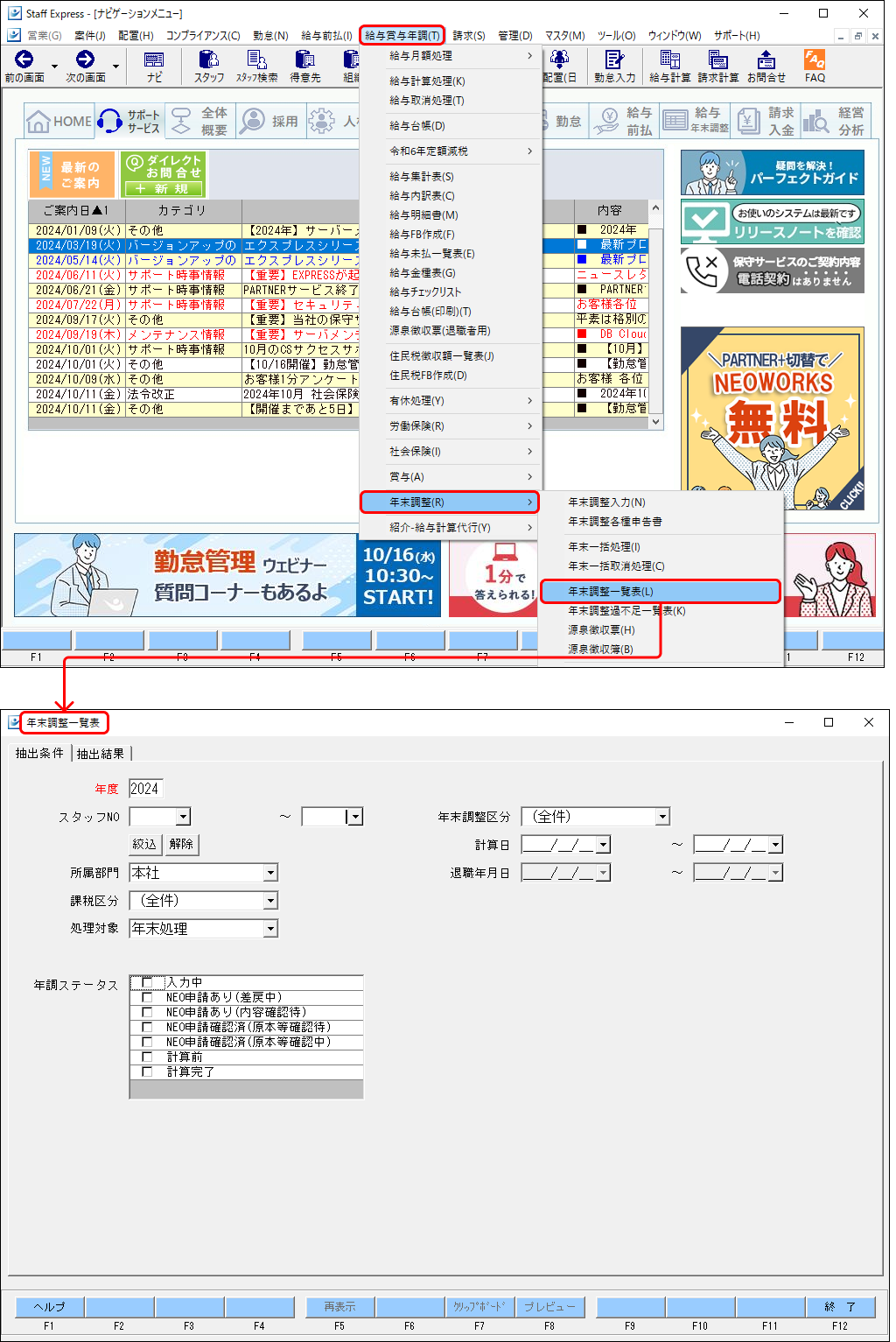896x1342 pixels.
Task: Open the 勤怠管理ウェビナー banner
Action: (x=227, y=575)
